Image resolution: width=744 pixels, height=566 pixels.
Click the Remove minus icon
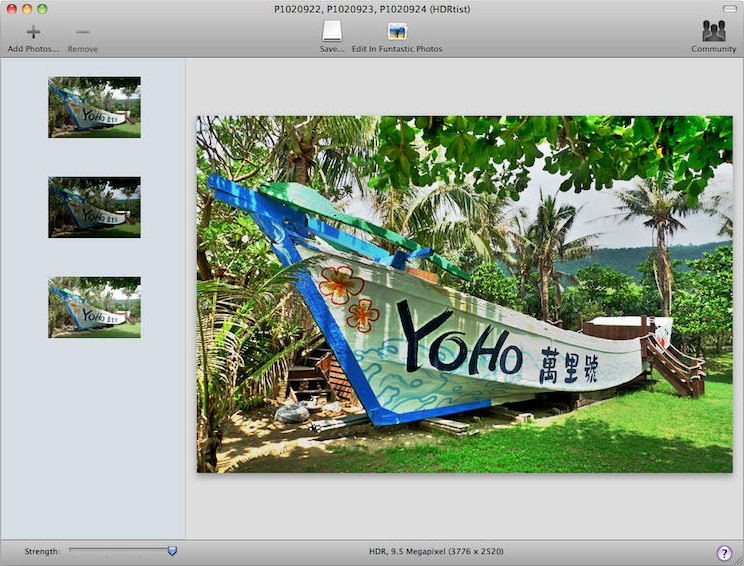83,32
